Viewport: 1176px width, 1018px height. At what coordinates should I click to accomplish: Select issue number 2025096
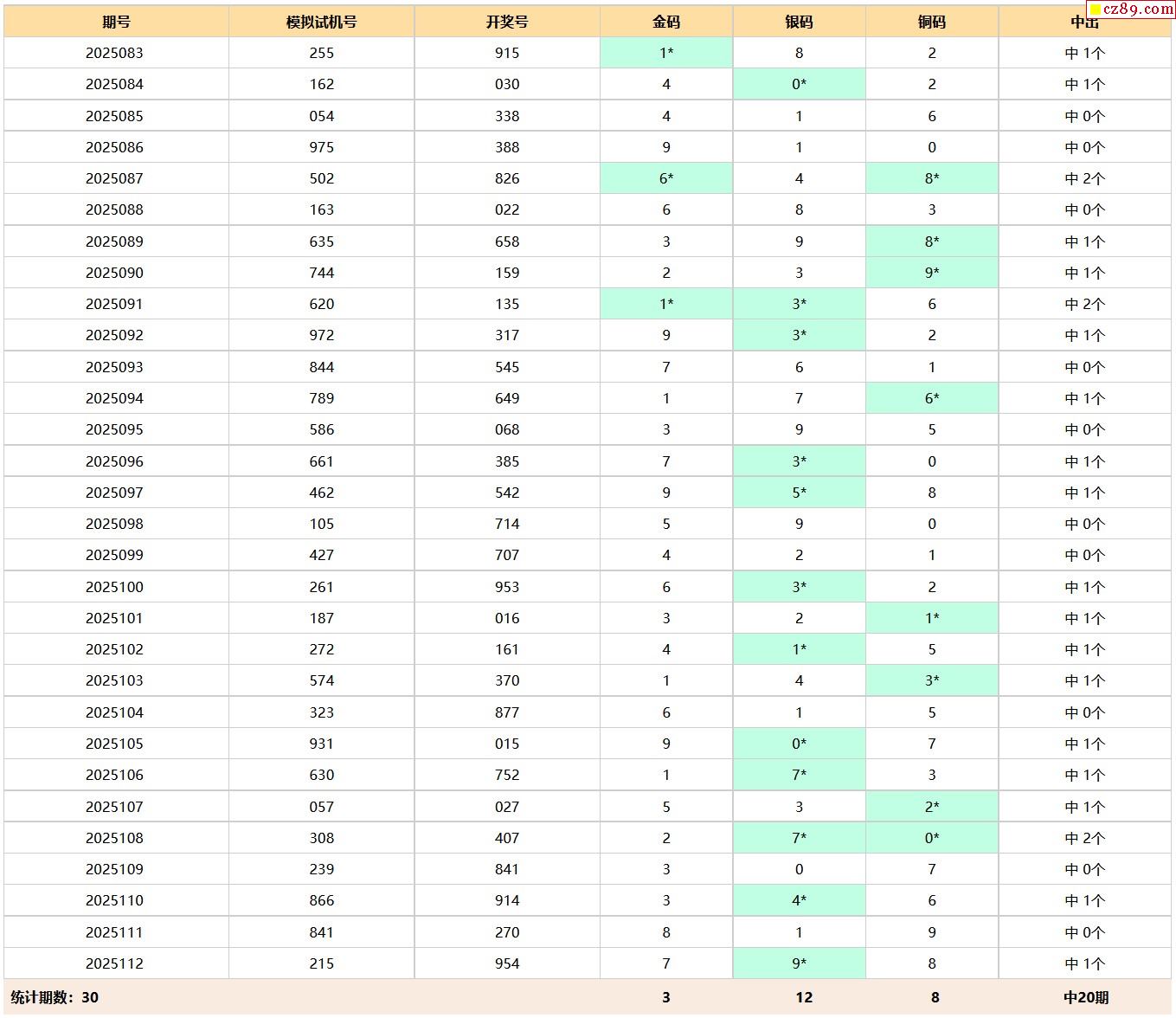[114, 461]
